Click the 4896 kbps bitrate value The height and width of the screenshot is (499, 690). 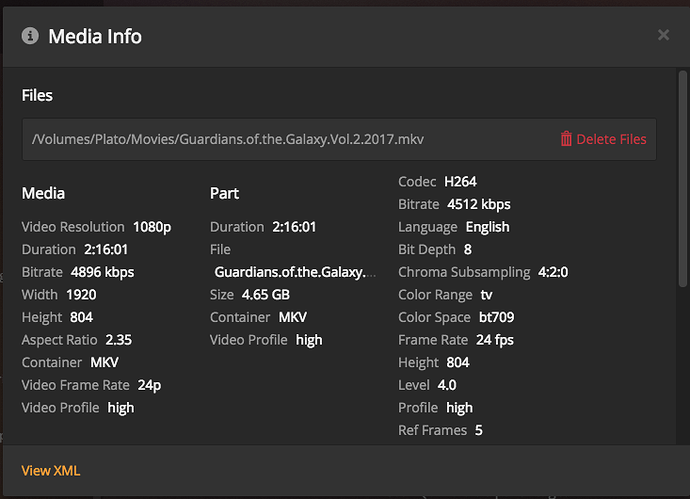(102, 272)
